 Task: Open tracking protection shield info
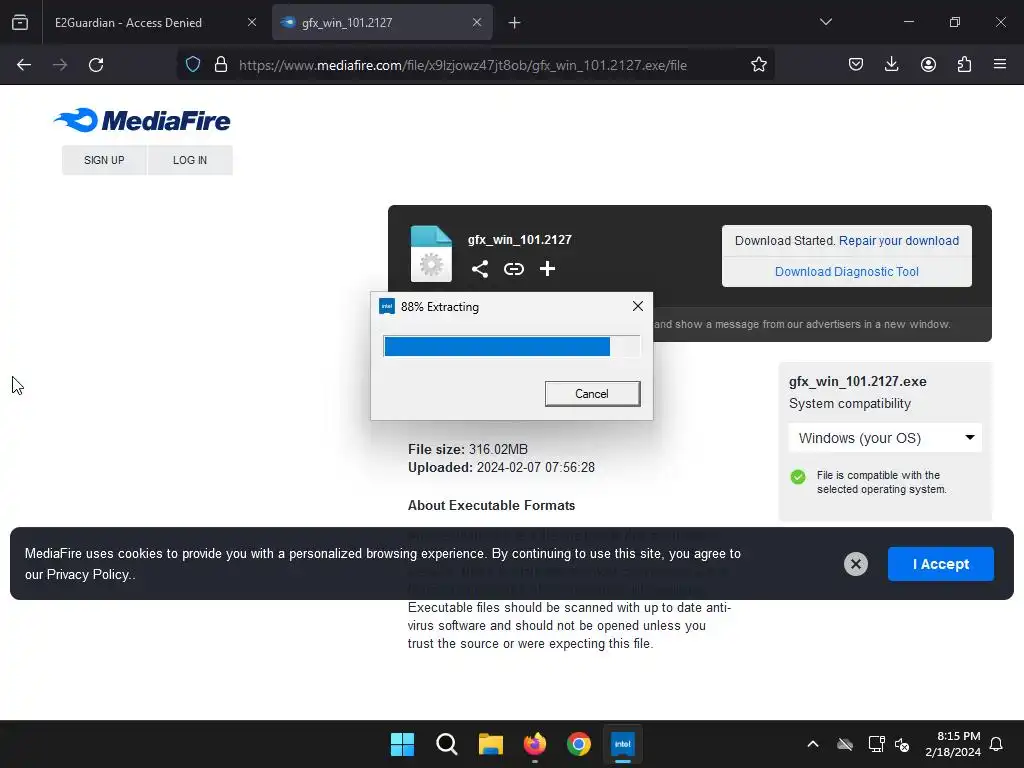coord(193,65)
